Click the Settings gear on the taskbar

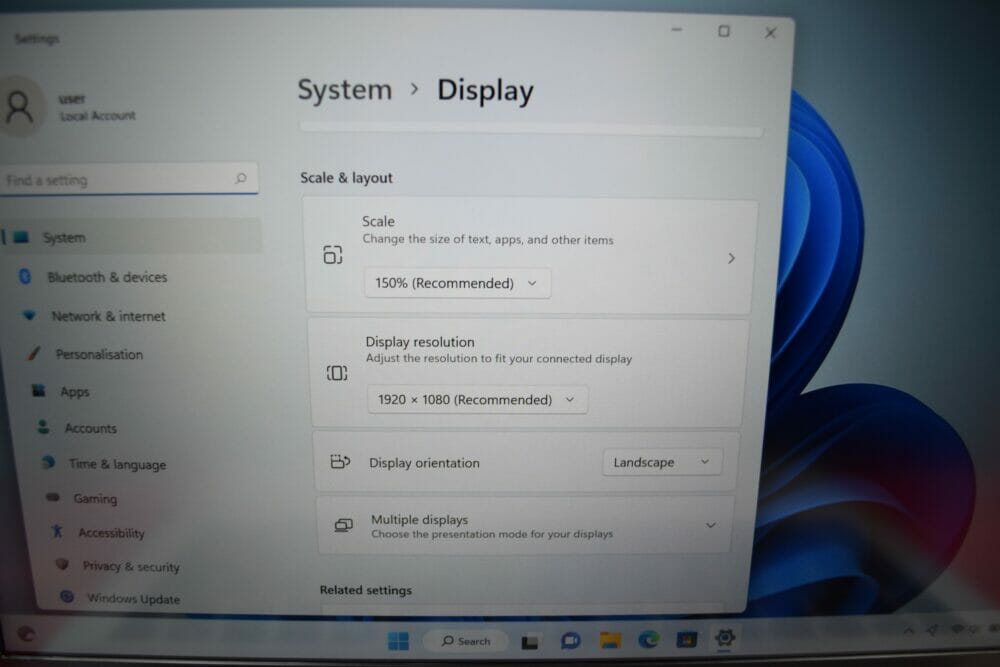[x=725, y=638]
